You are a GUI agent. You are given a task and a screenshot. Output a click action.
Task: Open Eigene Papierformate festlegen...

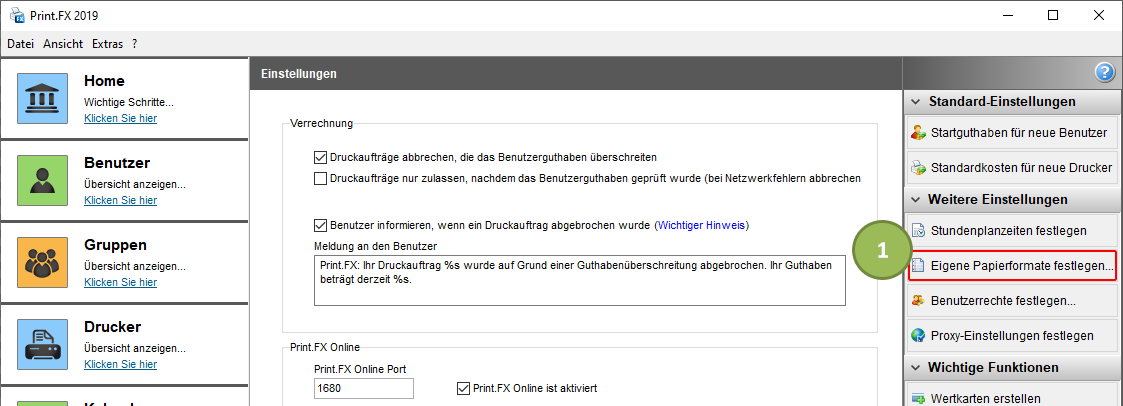click(x=1011, y=266)
